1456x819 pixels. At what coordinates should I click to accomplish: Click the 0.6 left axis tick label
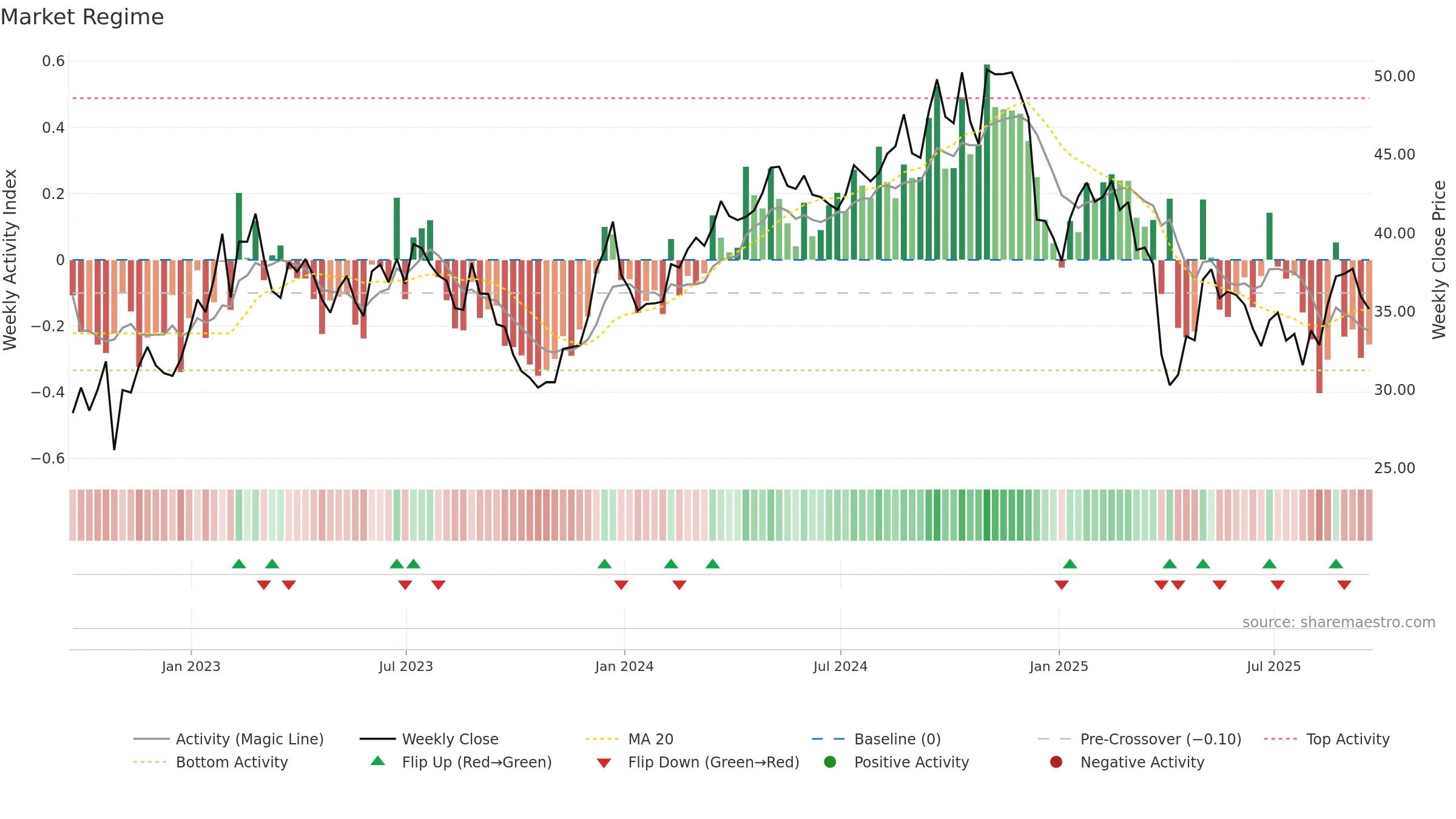pyautogui.click(x=53, y=61)
